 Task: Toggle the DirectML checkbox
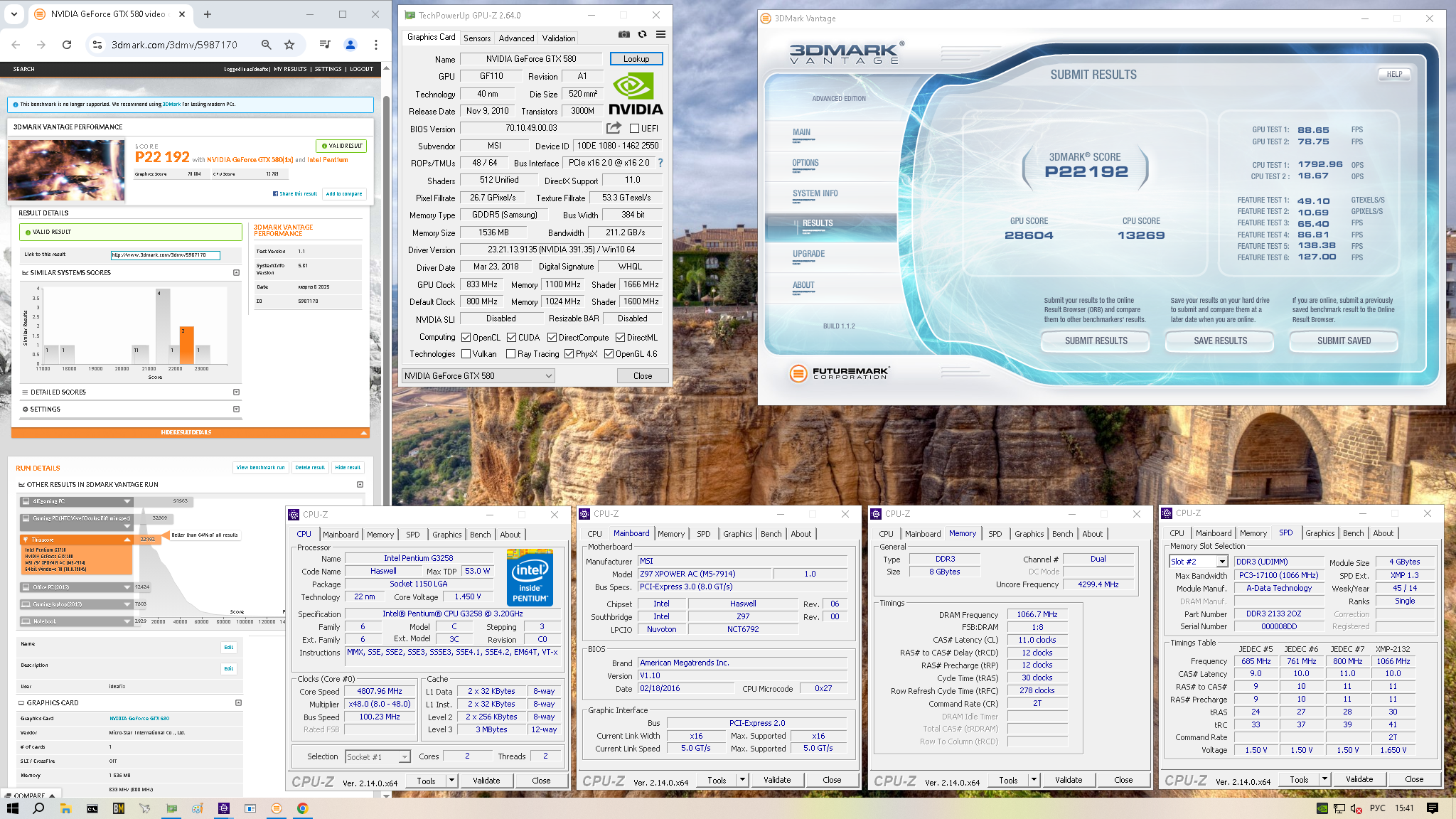pyautogui.click(x=620, y=338)
